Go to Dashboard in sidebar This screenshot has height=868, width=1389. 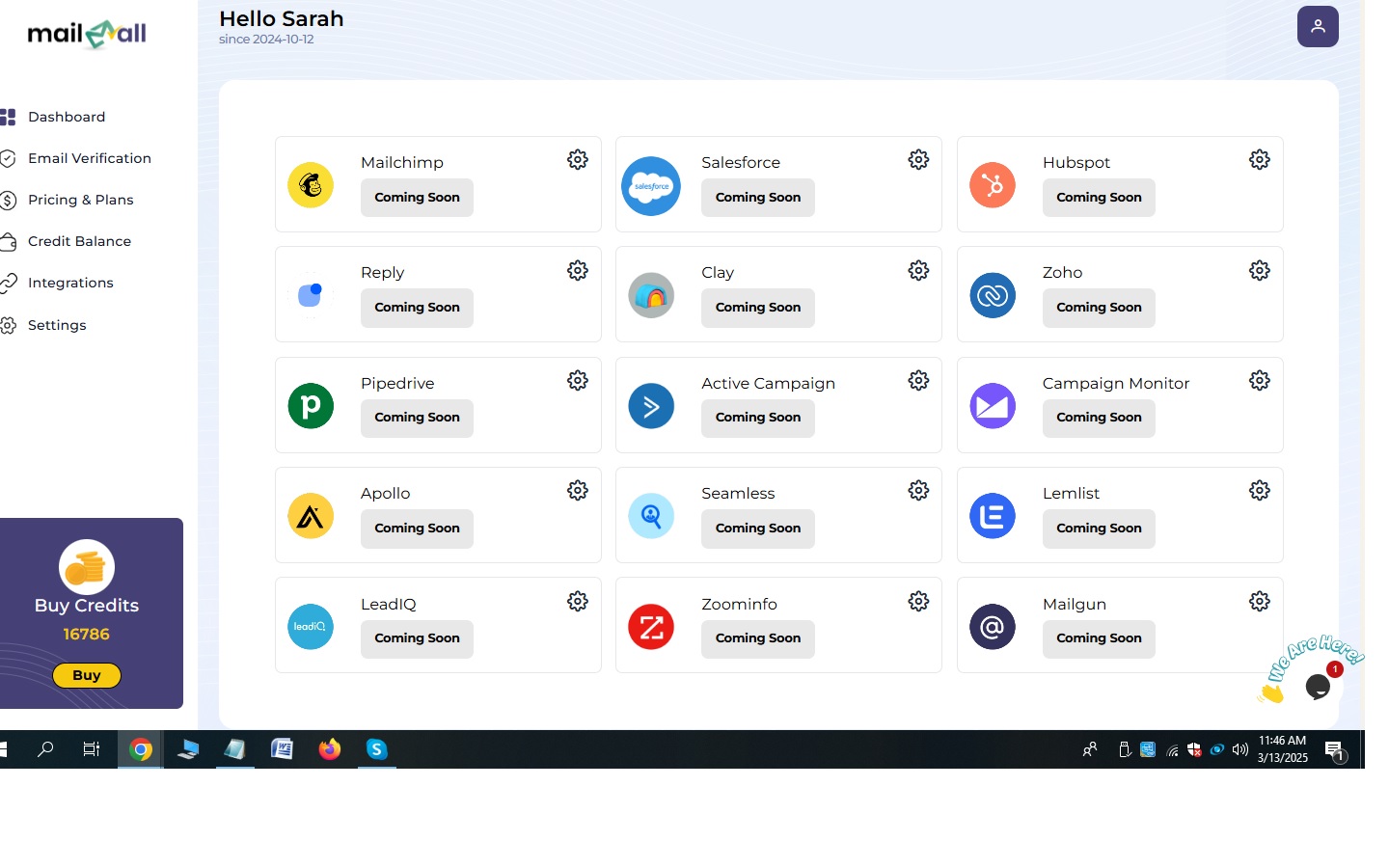click(67, 117)
